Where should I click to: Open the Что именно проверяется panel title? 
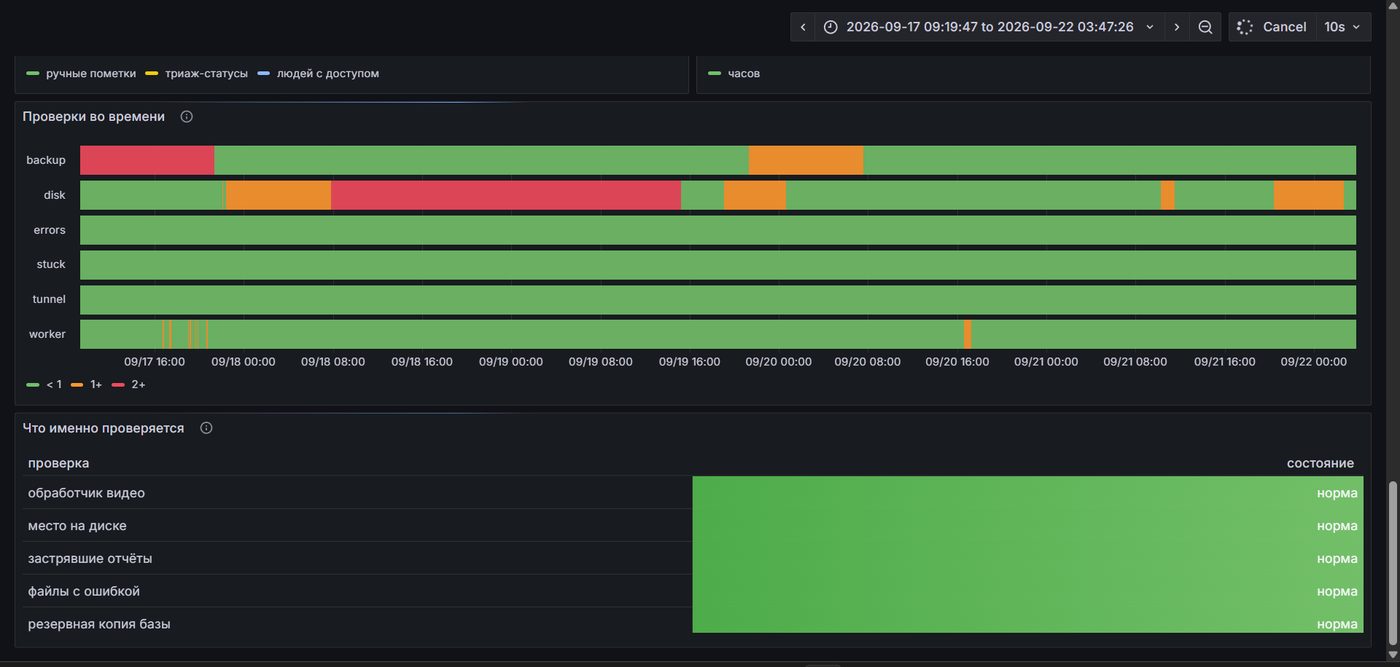coord(103,428)
